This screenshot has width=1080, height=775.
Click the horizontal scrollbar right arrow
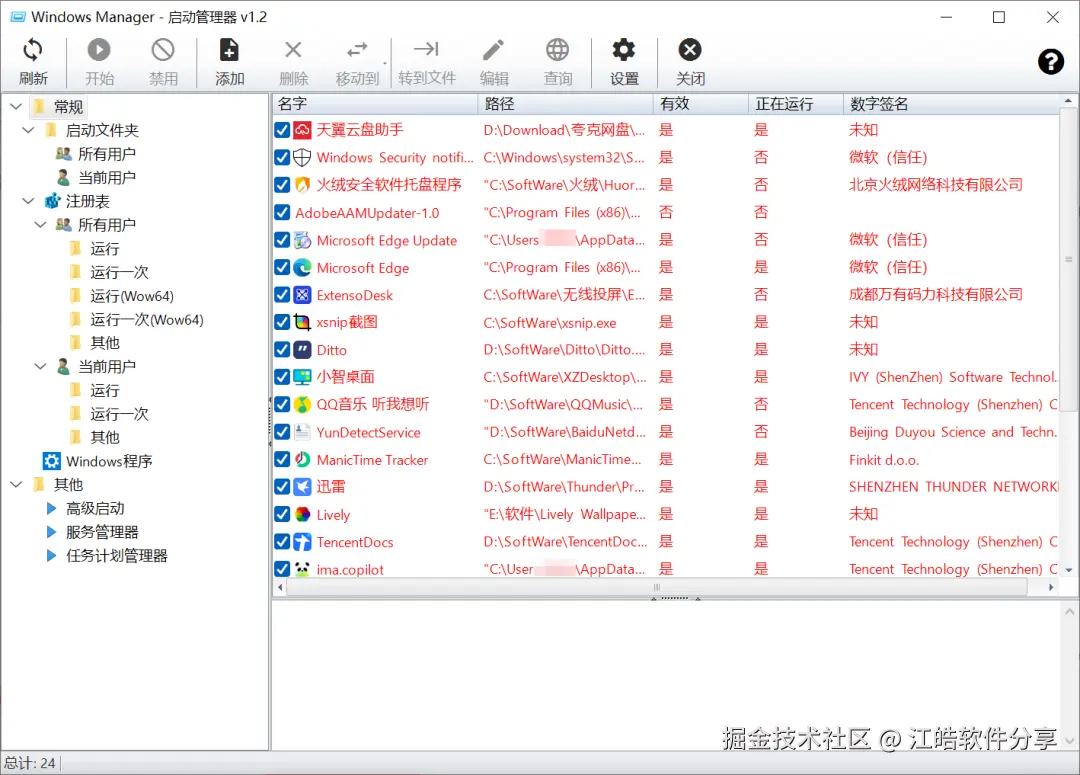coord(1051,588)
